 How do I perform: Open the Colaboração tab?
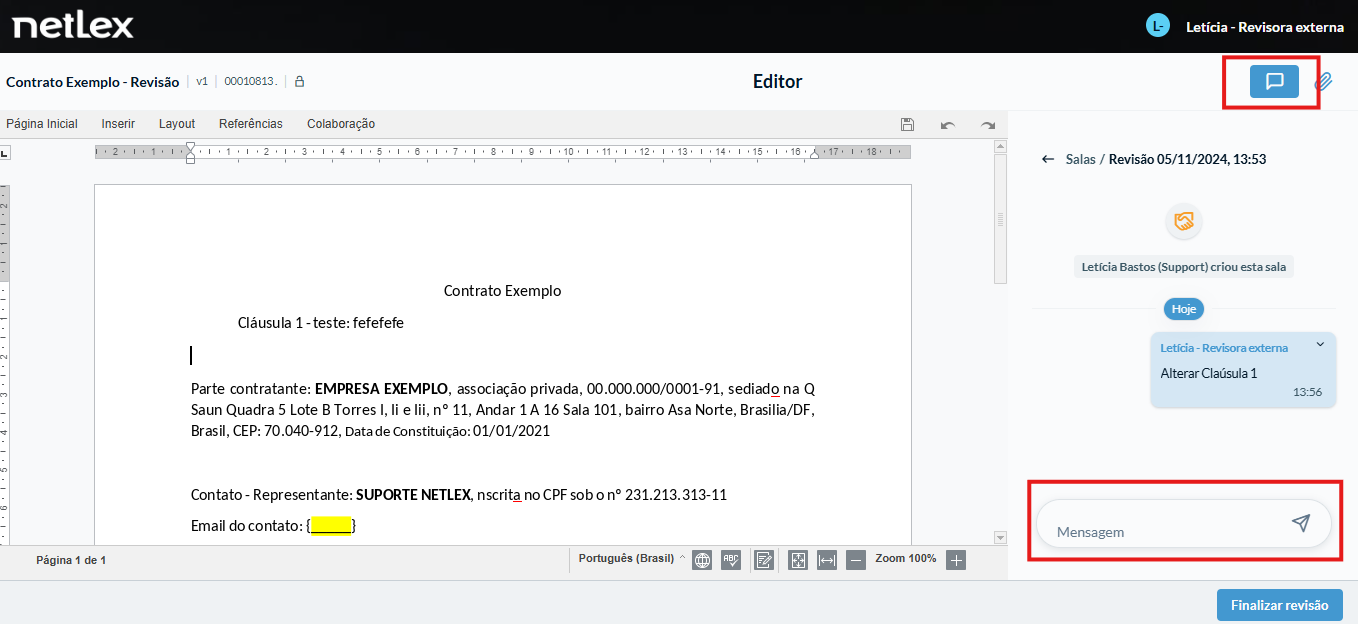341,124
